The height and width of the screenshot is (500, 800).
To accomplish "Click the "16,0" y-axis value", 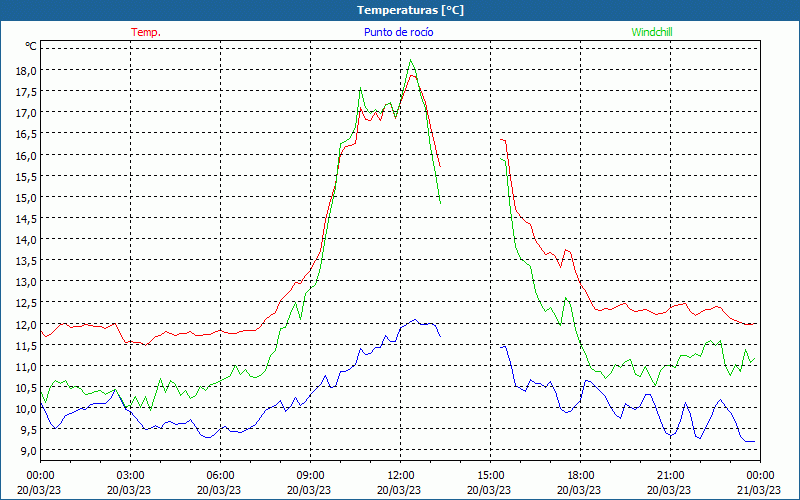I will click(x=26, y=155).
